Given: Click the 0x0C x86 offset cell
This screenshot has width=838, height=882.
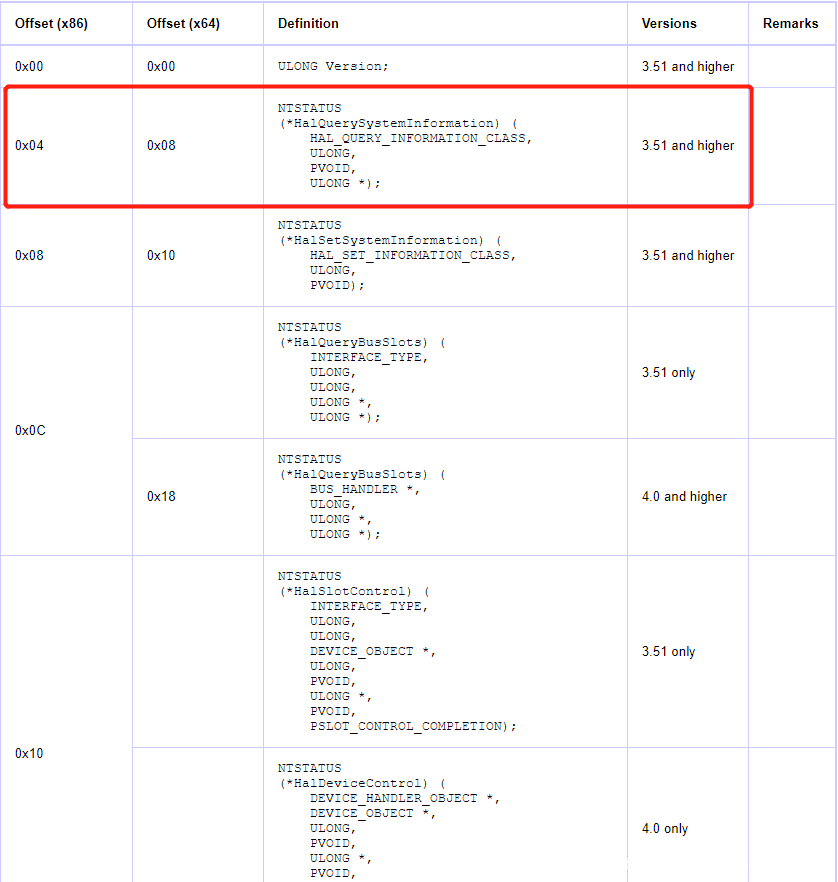Looking at the screenshot, I should click(x=30, y=430).
